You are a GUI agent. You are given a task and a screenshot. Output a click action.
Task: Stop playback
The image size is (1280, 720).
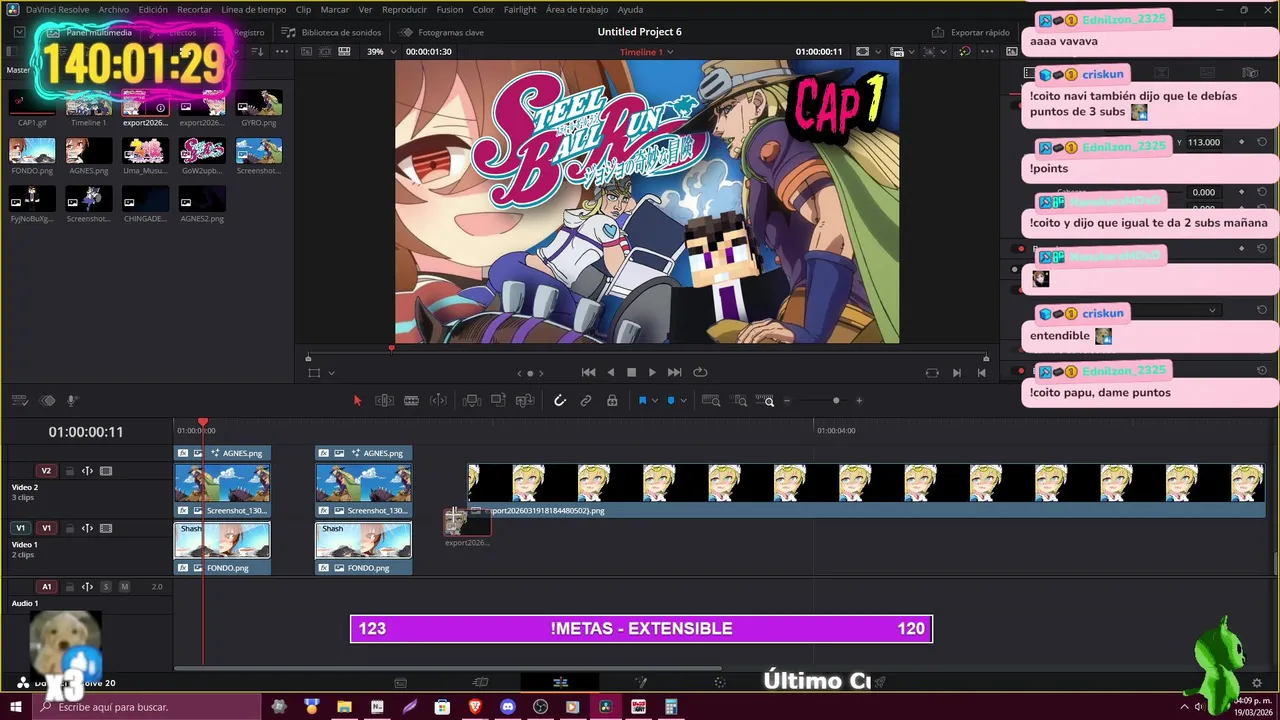click(x=631, y=372)
